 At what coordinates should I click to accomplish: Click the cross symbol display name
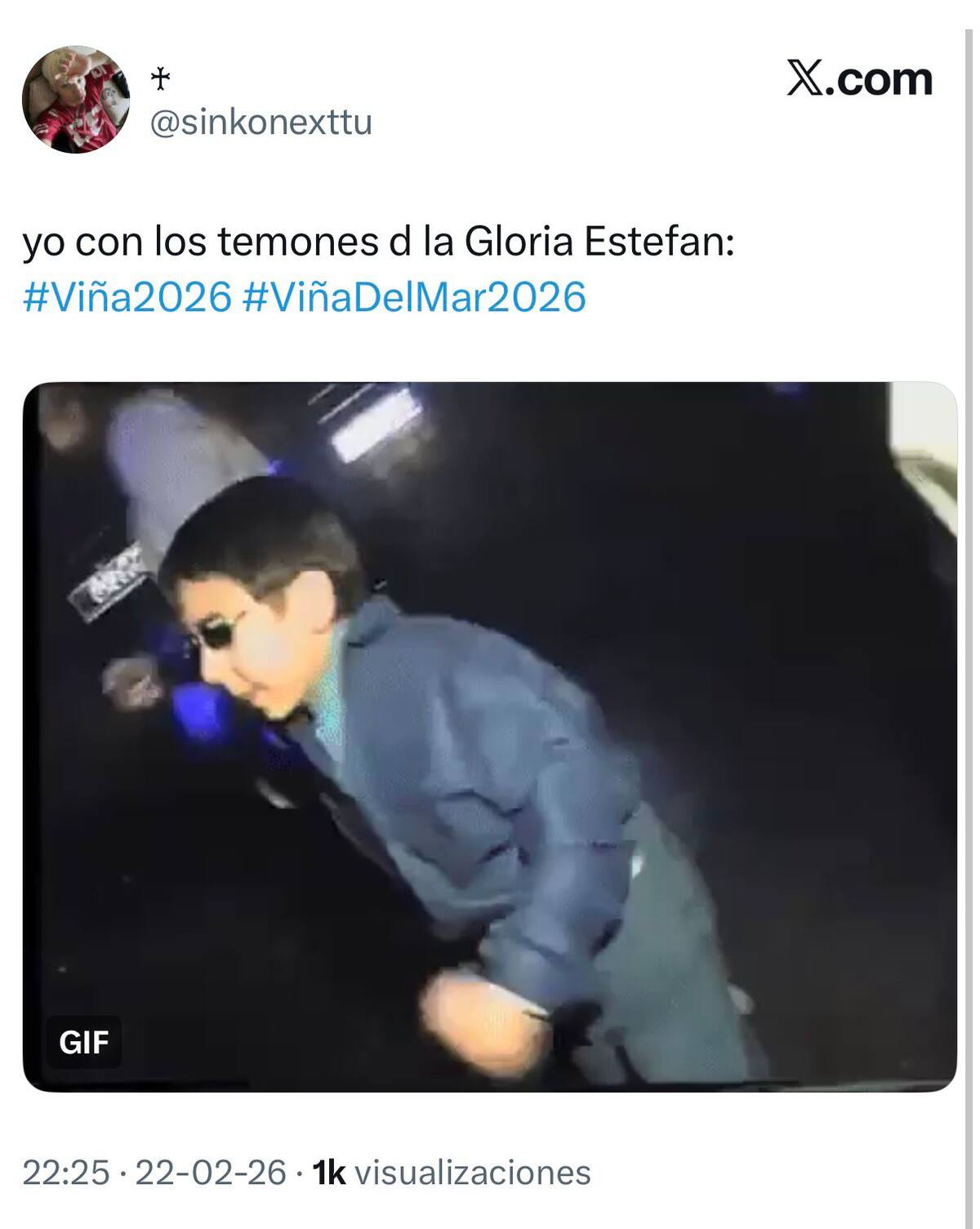click(x=161, y=78)
